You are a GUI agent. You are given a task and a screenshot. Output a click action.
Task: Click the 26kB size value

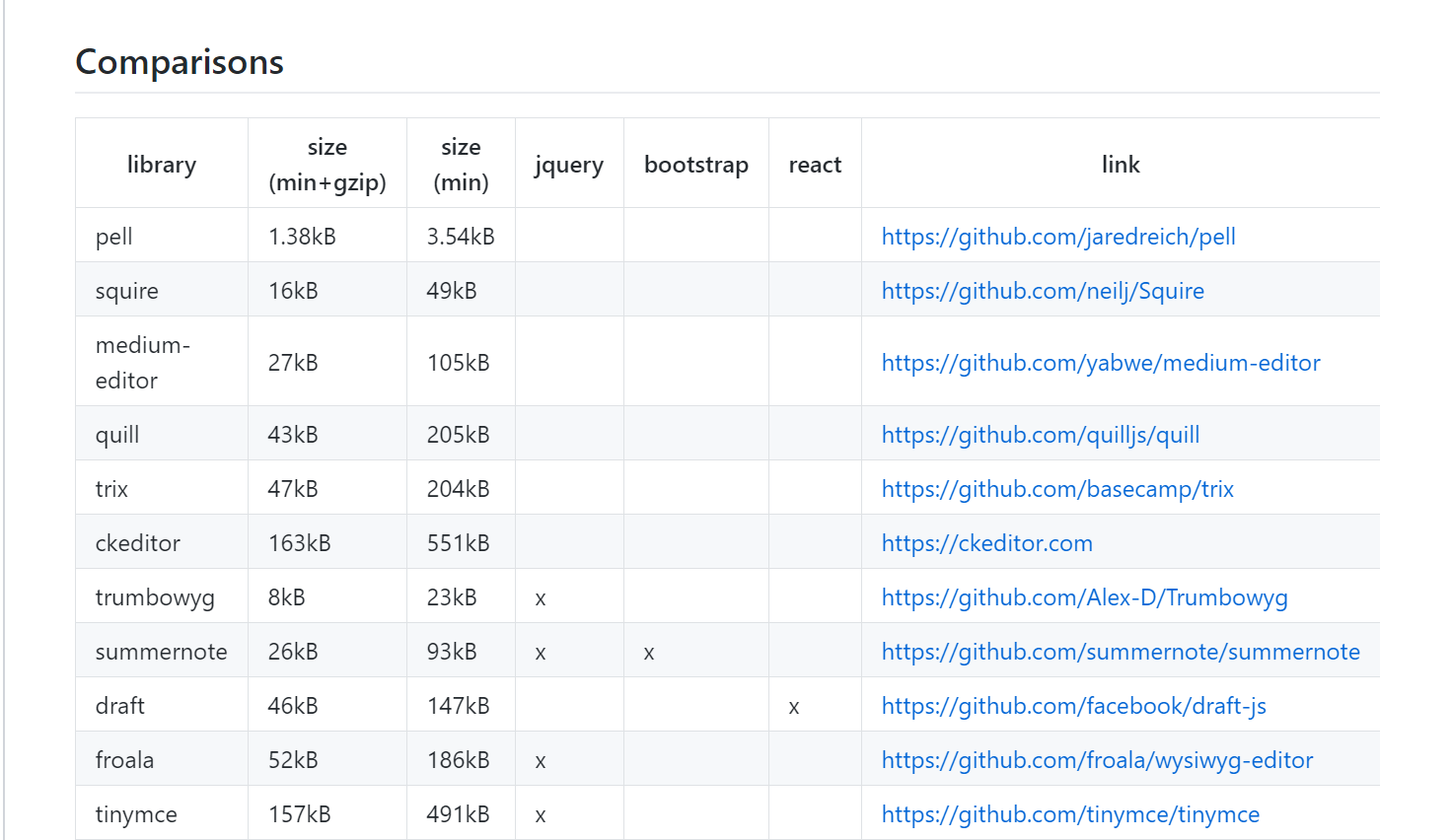pos(293,652)
